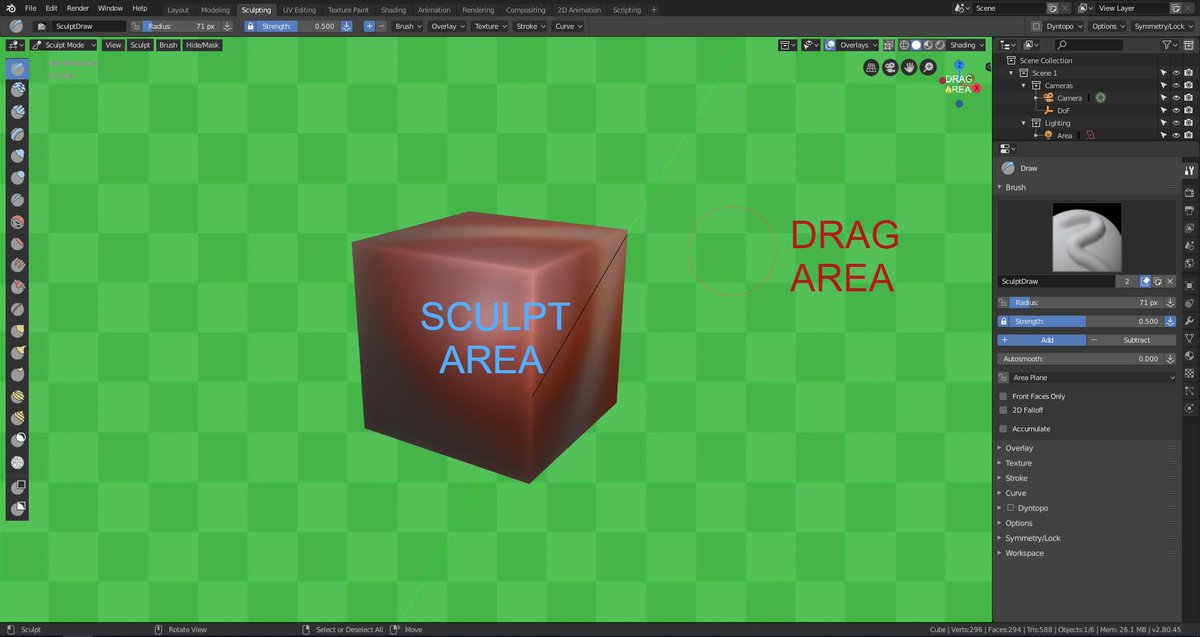Select the Draw sculpt brush tool

(x=18, y=70)
